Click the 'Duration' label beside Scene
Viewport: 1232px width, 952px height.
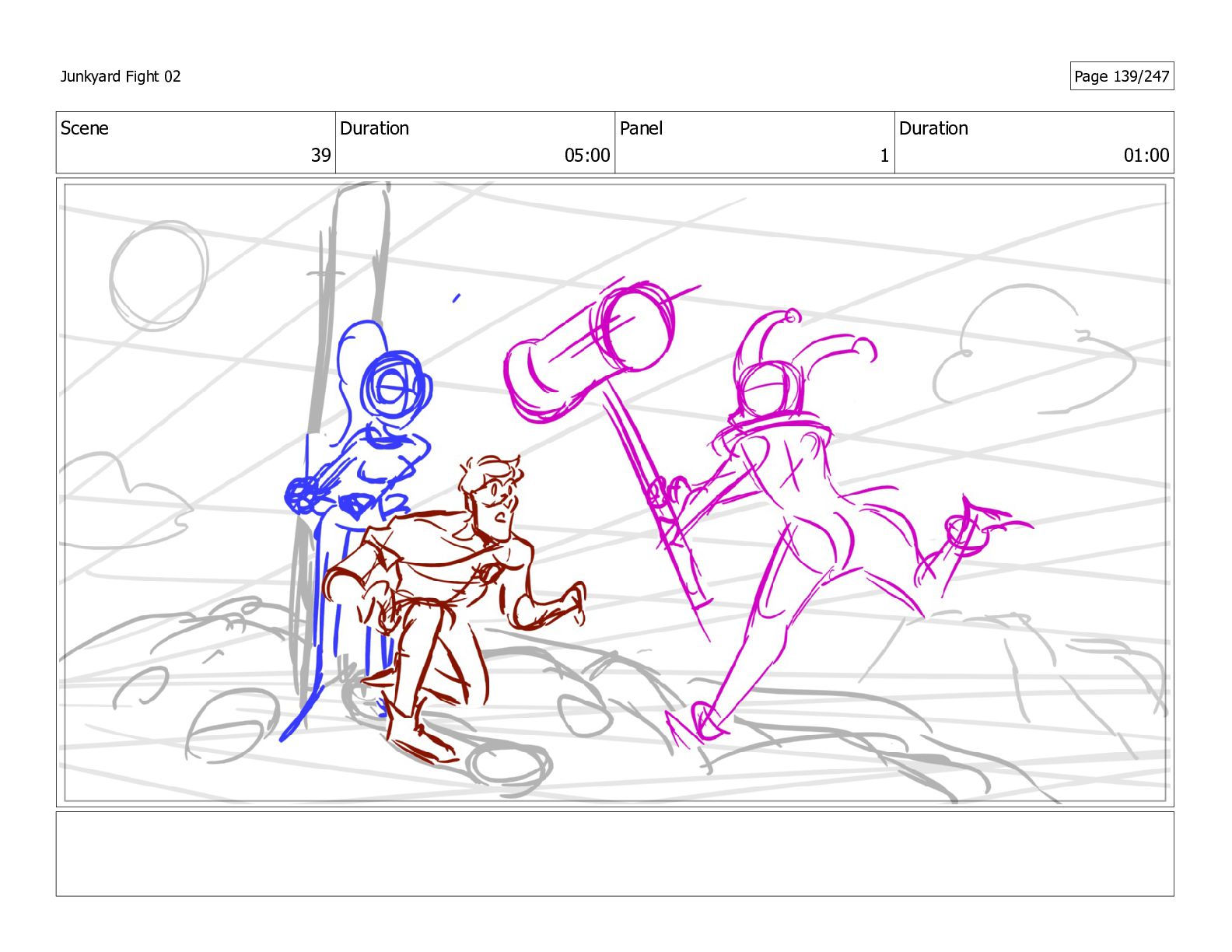[x=374, y=128]
